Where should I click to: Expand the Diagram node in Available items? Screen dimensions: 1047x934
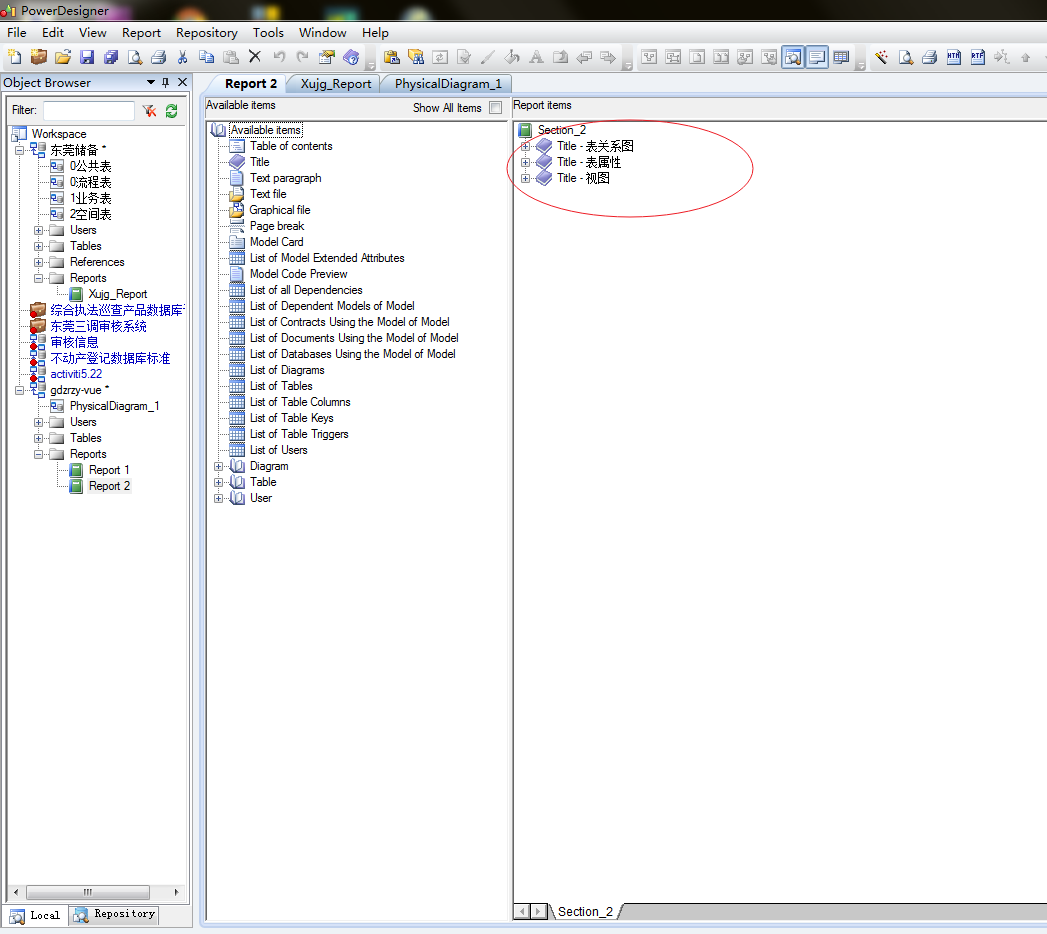pyautogui.click(x=218, y=465)
